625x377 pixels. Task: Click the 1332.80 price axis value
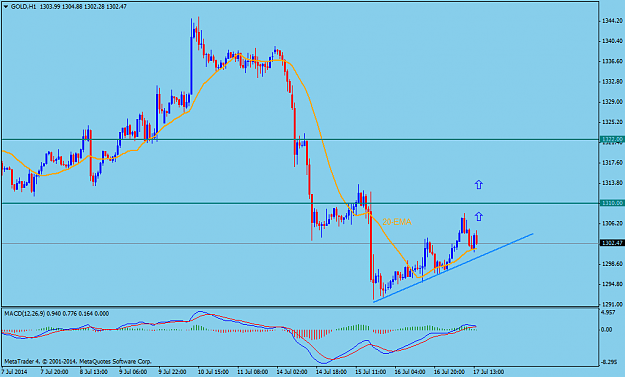click(x=613, y=82)
